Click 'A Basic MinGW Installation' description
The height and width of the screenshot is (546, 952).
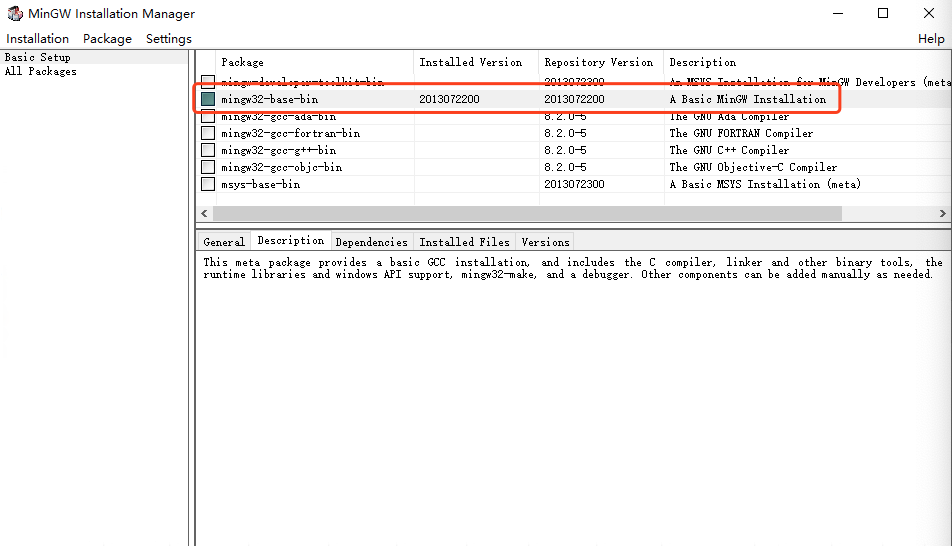pyautogui.click(x=747, y=99)
